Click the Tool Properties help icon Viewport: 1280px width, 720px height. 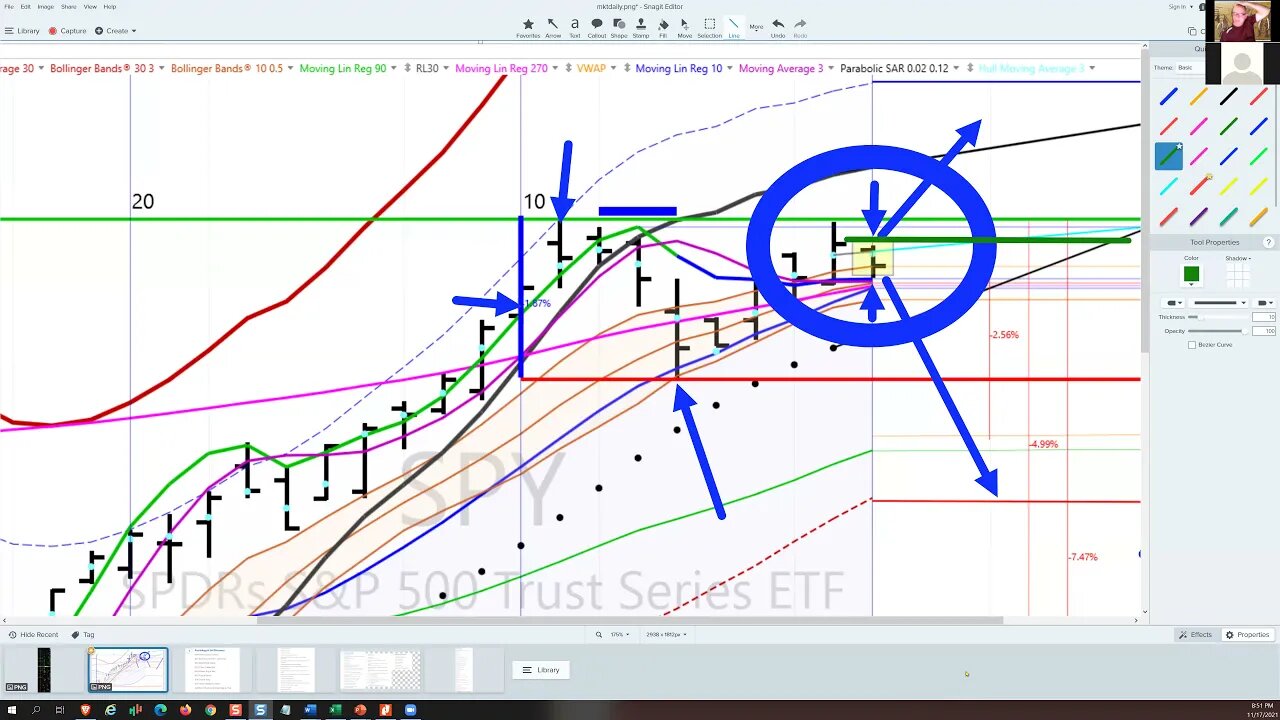pos(1269,242)
